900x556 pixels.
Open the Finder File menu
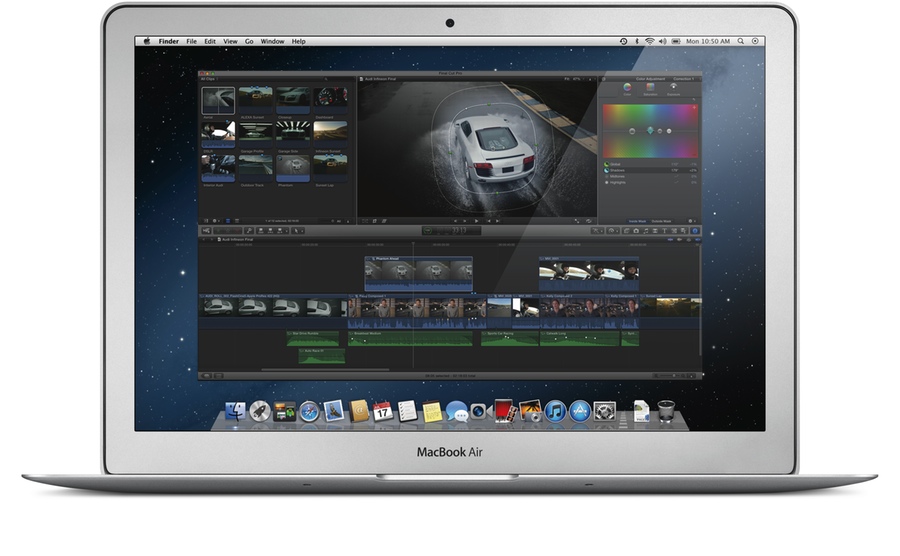(189, 41)
